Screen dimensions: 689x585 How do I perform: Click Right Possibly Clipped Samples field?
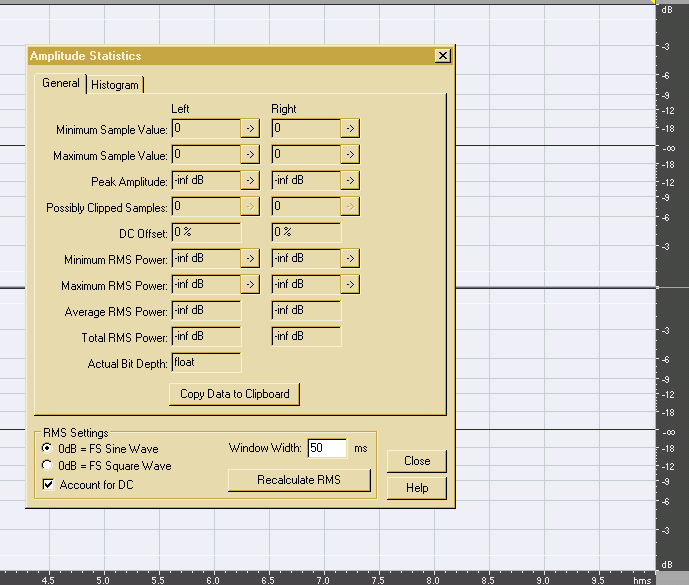pyautogui.click(x=306, y=206)
